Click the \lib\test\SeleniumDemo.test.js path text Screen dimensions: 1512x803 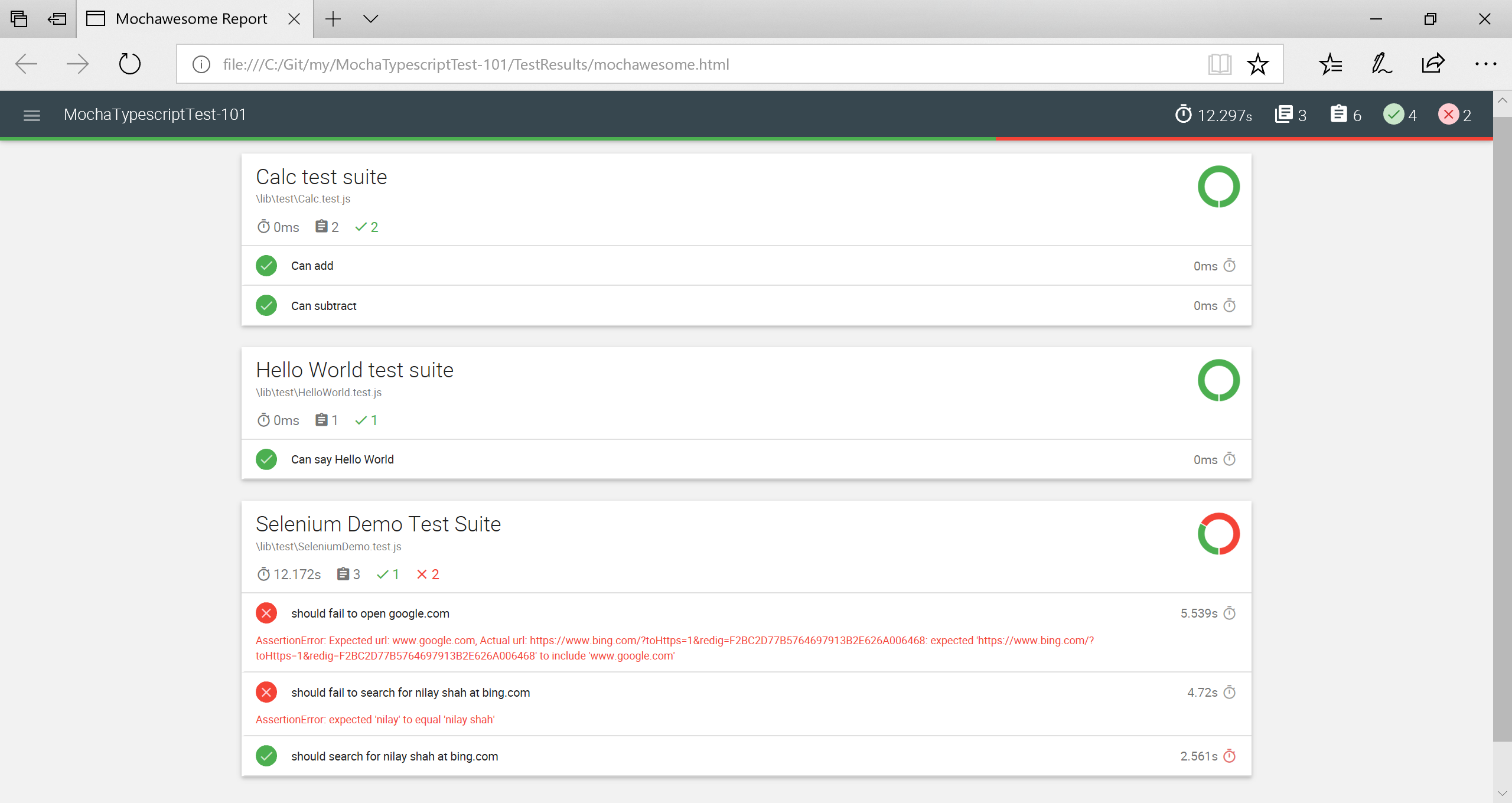pyautogui.click(x=328, y=547)
